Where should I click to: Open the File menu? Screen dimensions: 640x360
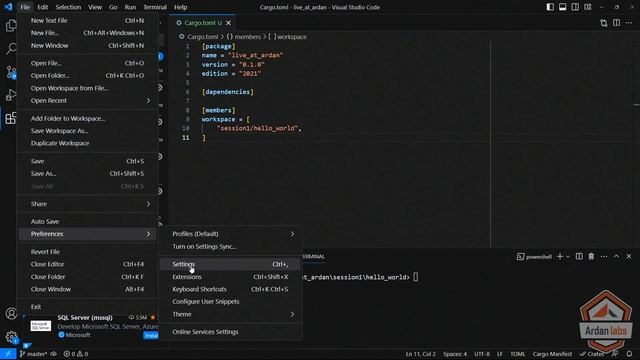click(25, 7)
